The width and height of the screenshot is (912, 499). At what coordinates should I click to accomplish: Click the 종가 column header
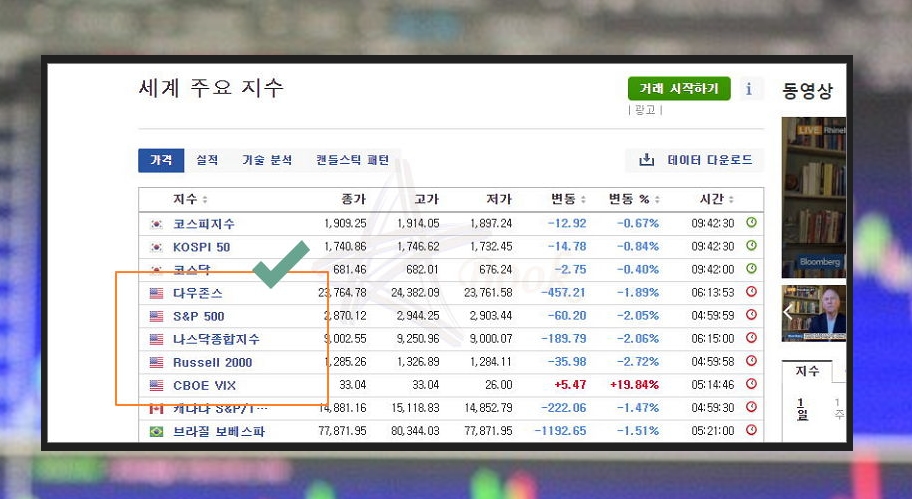(353, 199)
